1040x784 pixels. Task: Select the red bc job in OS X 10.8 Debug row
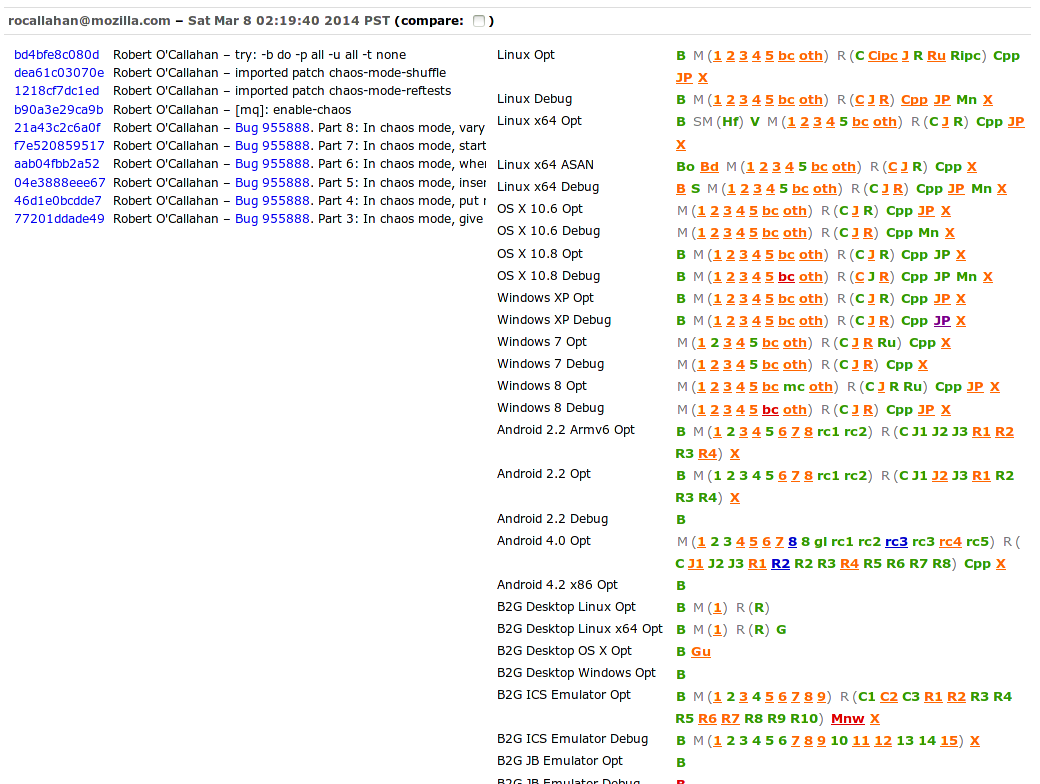click(786, 277)
